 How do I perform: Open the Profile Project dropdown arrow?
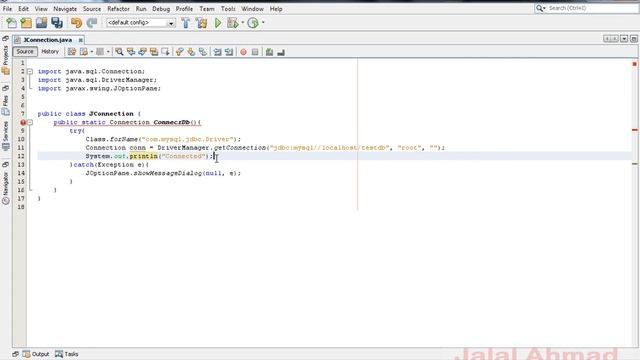point(263,23)
